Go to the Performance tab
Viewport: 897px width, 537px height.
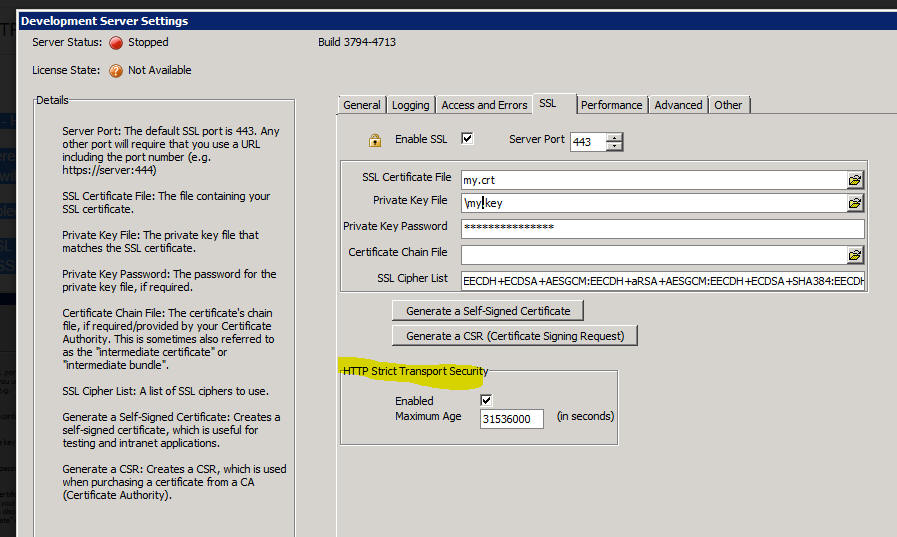(612, 105)
